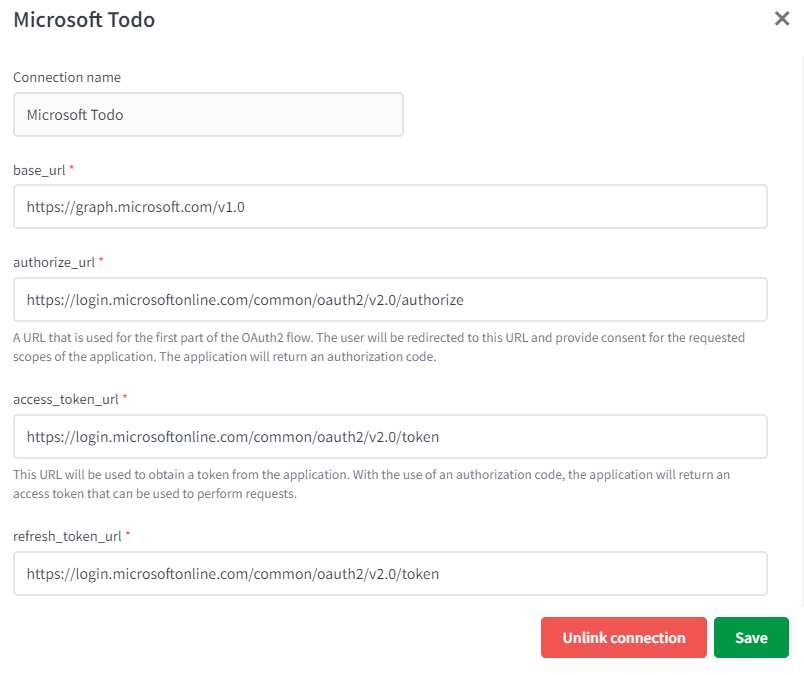The width and height of the screenshot is (804, 675).
Task: Select the authorize_url input box
Action: pos(390,300)
